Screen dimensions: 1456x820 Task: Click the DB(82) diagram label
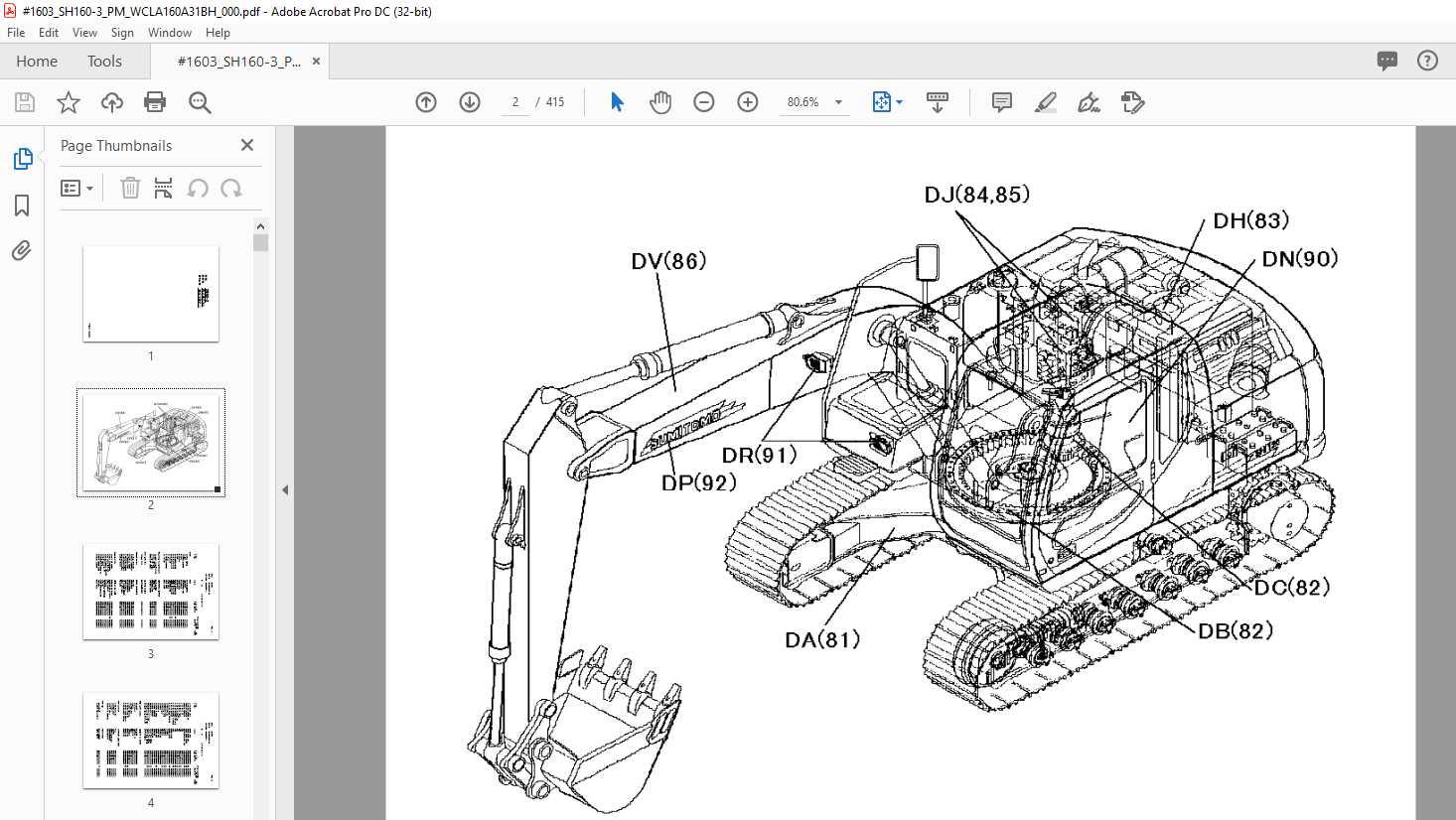[x=1236, y=630]
